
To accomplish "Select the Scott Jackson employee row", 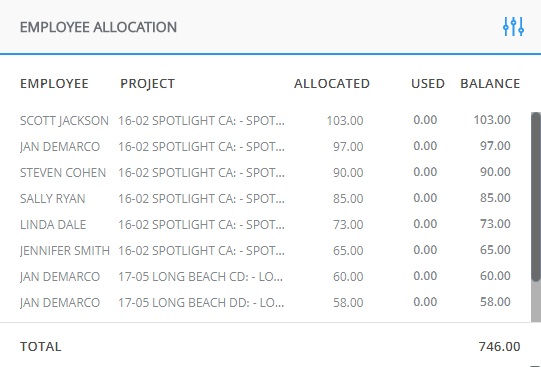I will tap(265, 120).
